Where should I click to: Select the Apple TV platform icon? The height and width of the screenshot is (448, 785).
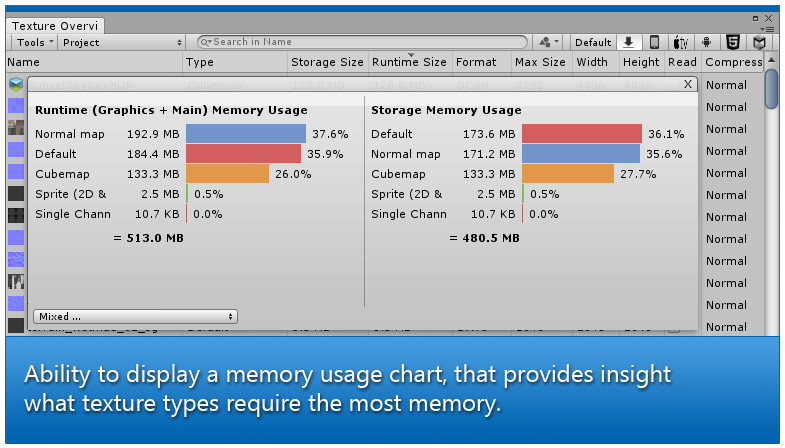tap(681, 42)
